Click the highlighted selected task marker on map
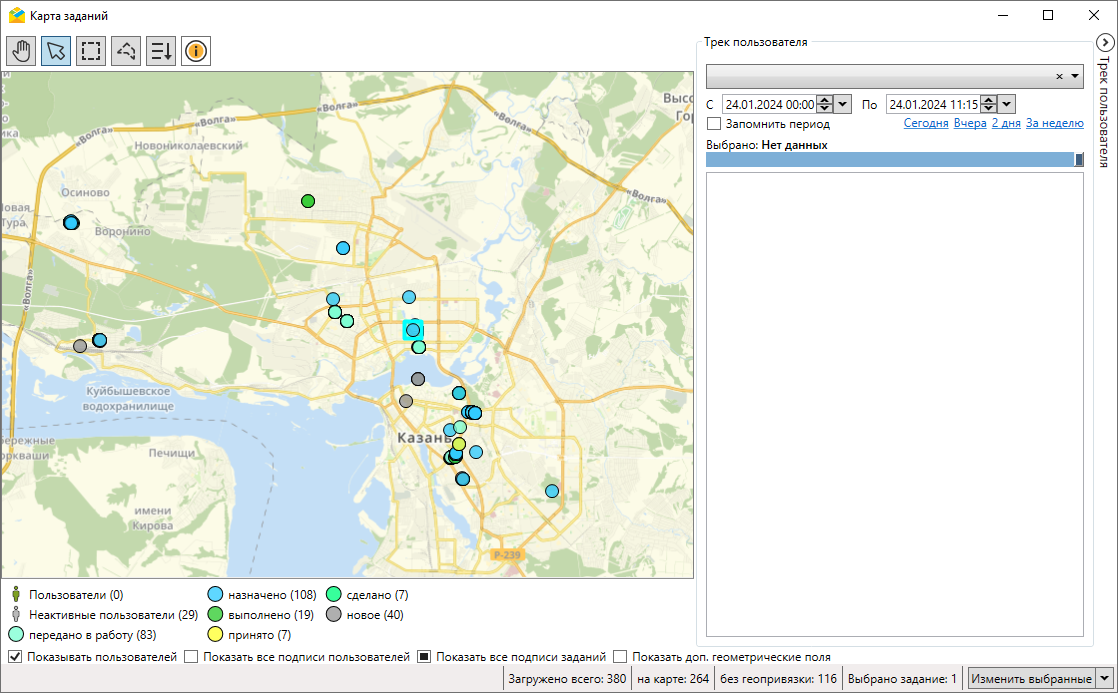Image resolution: width=1118 pixels, height=693 pixels. (413, 330)
